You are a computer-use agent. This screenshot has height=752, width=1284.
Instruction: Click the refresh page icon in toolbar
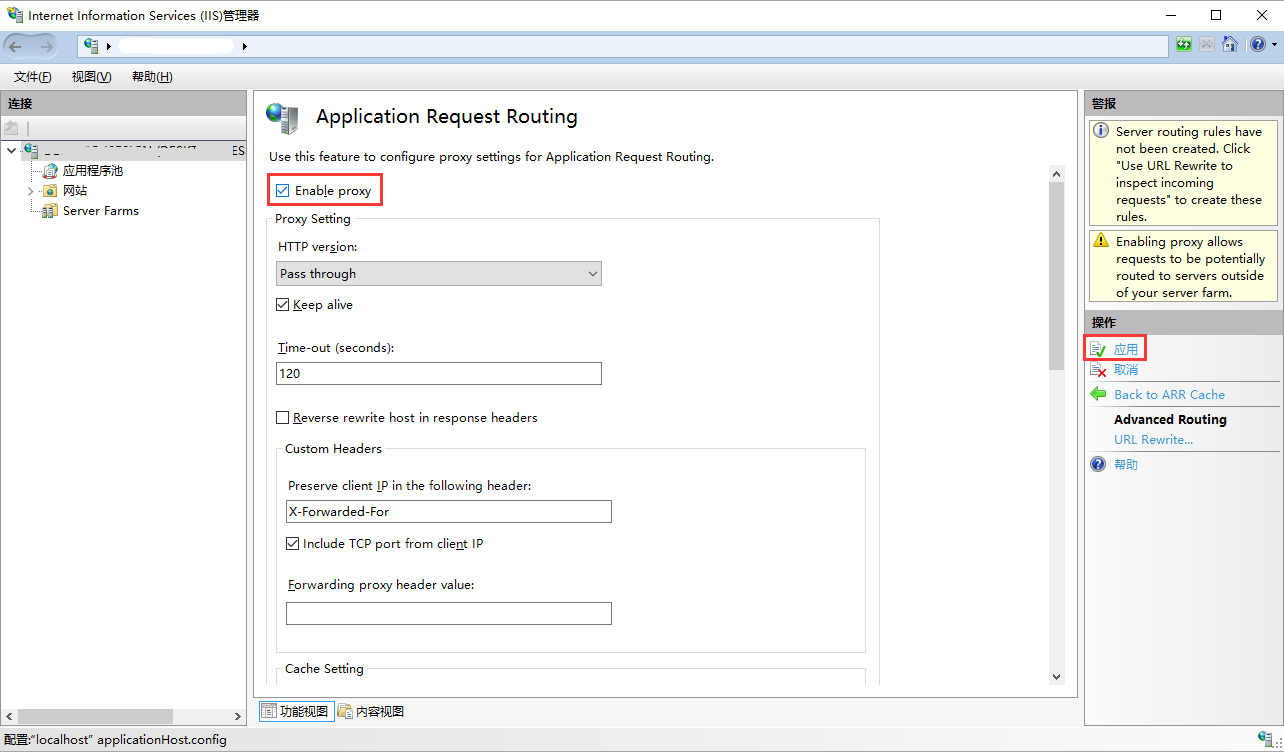1184,45
